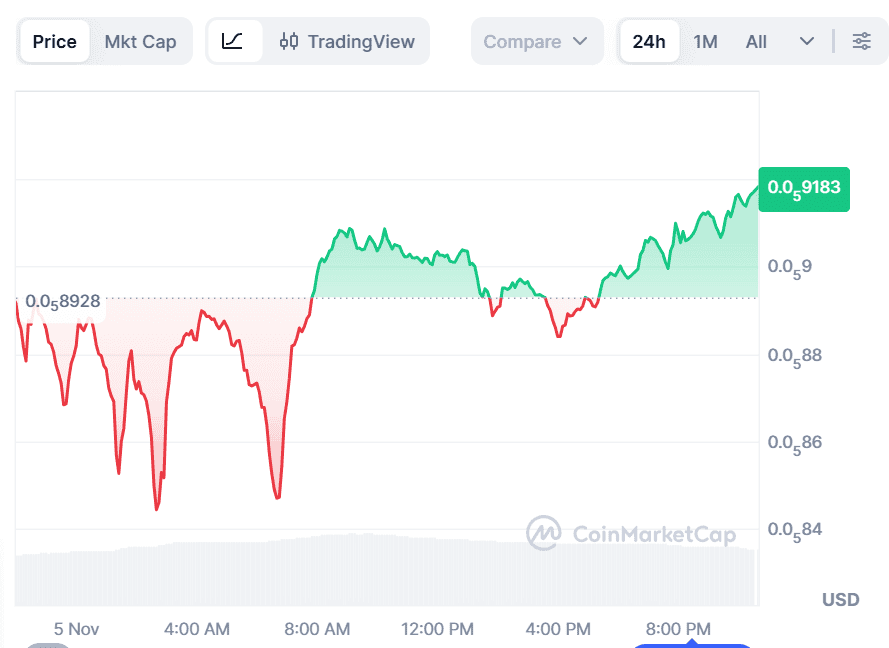Select the All timeframe tab

click(x=756, y=42)
